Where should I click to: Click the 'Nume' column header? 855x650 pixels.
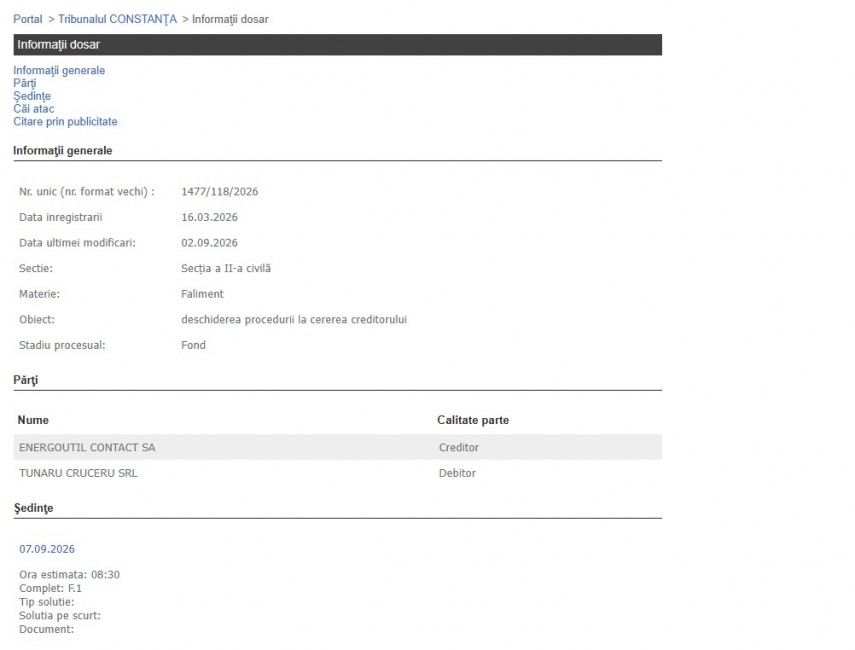click(33, 420)
